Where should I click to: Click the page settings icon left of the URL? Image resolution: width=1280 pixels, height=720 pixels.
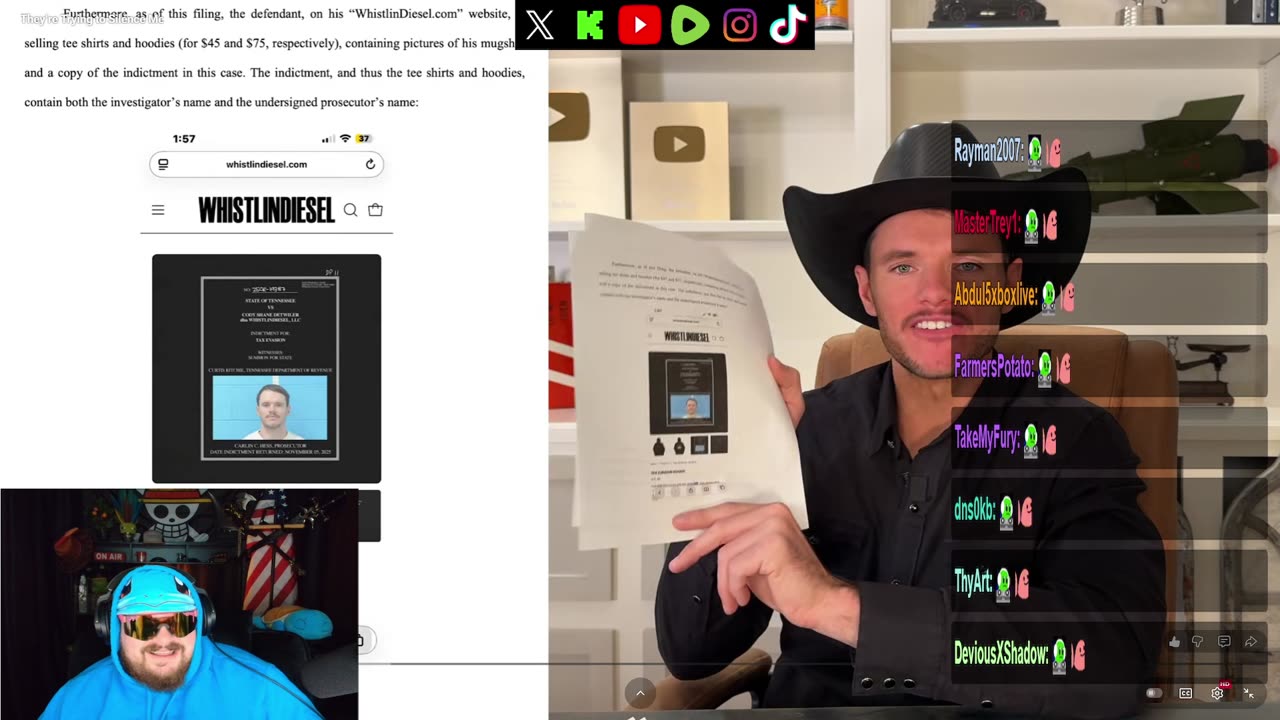point(163,164)
